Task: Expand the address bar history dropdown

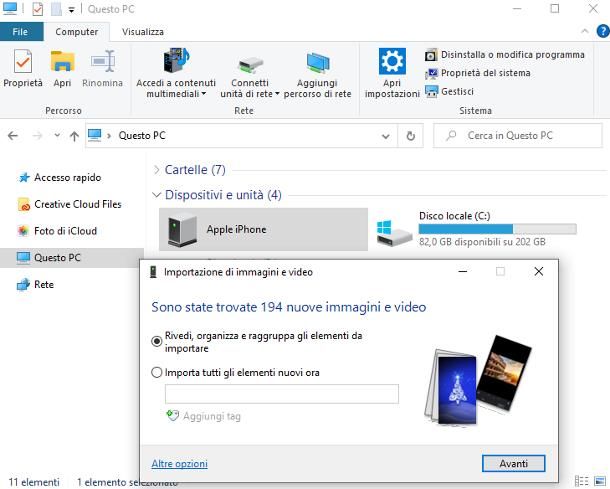Action: pyautogui.click(x=386, y=136)
